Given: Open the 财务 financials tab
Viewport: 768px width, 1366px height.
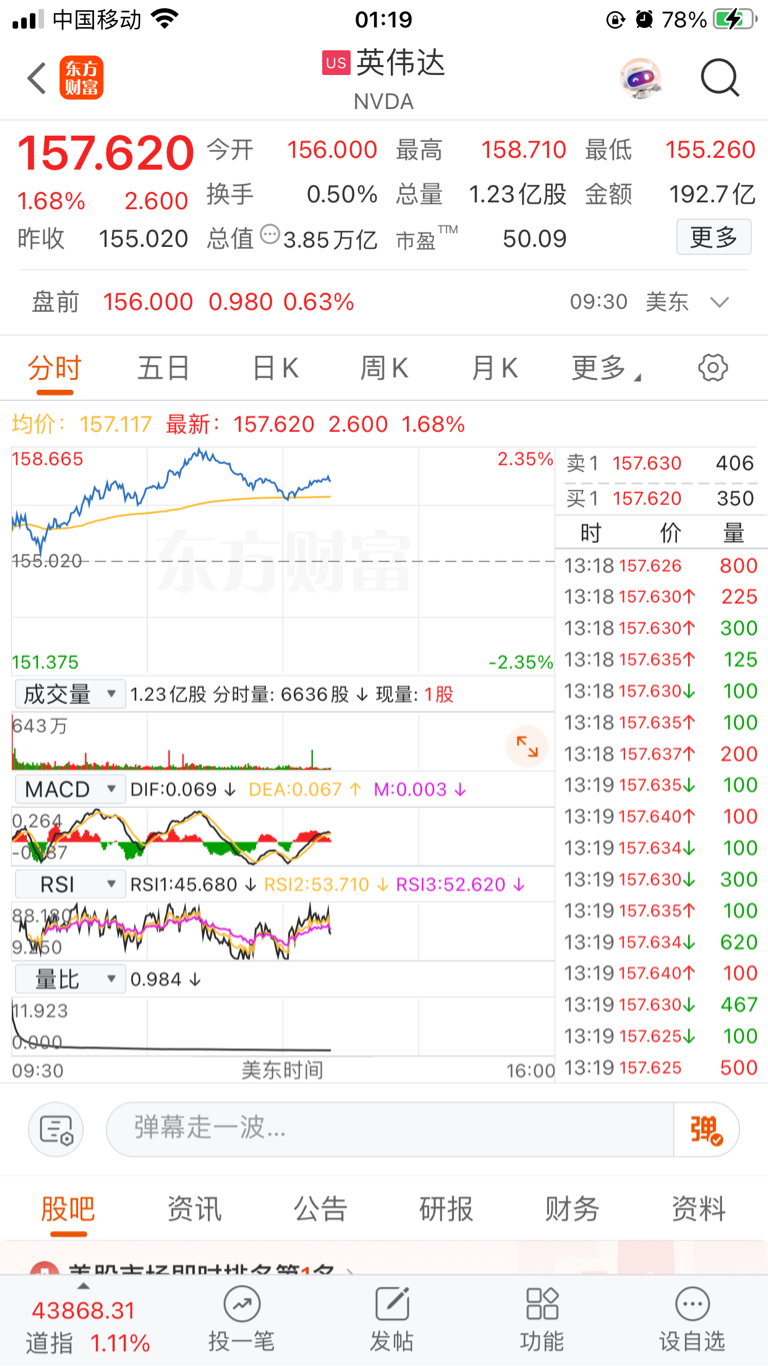Looking at the screenshot, I should tap(572, 1209).
